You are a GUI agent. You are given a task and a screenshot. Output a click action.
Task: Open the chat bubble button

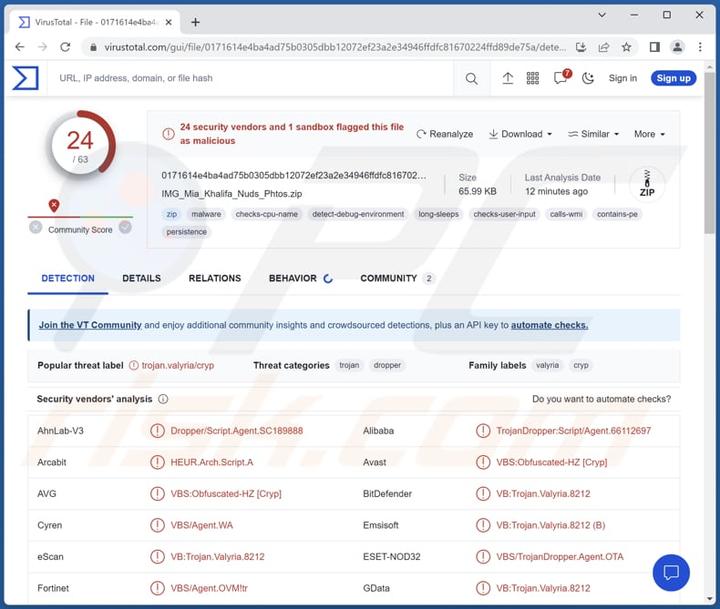[x=671, y=573]
